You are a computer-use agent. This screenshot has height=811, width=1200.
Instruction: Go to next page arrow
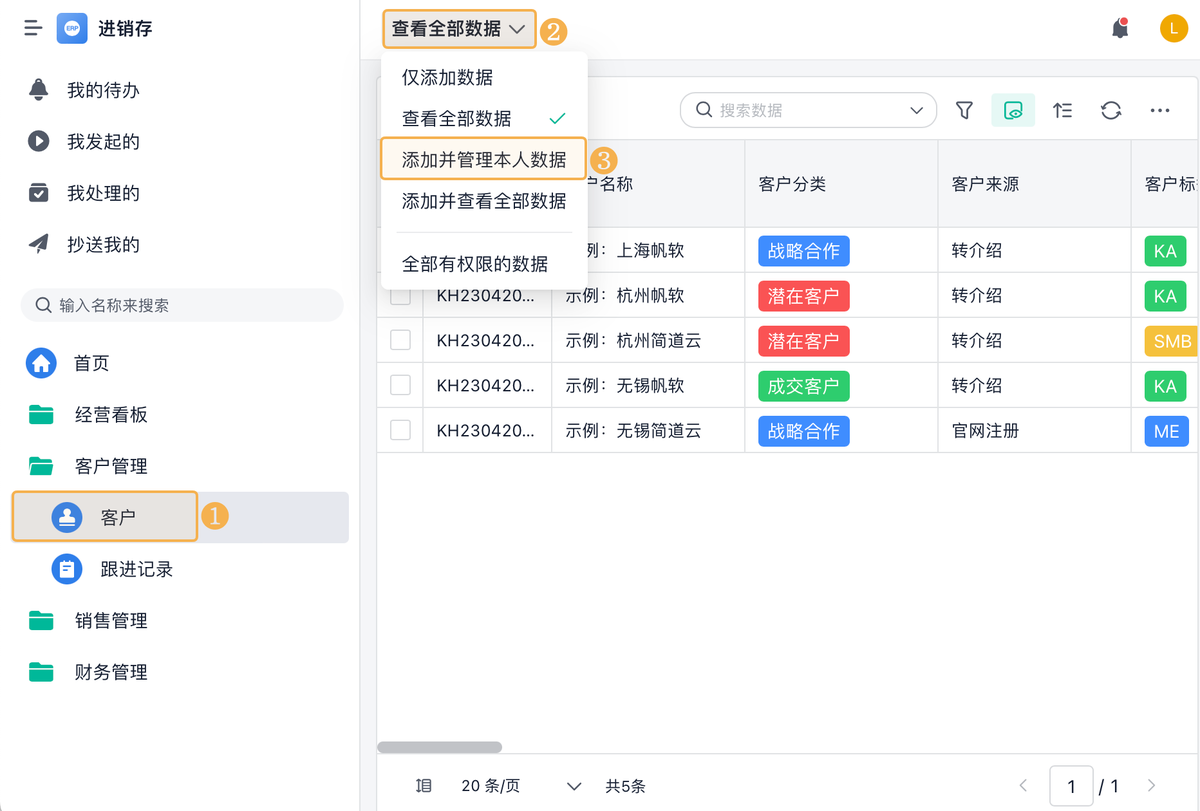point(1152,786)
